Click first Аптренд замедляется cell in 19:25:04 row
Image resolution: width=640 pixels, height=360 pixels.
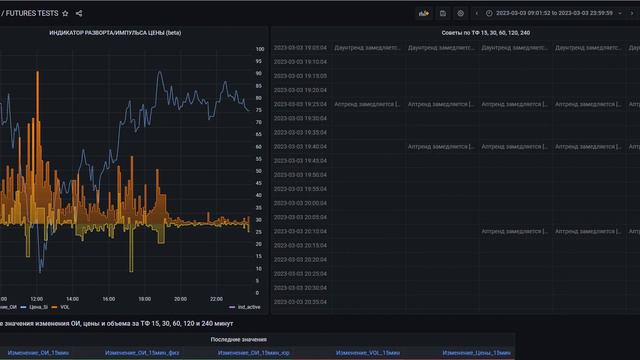pos(367,104)
